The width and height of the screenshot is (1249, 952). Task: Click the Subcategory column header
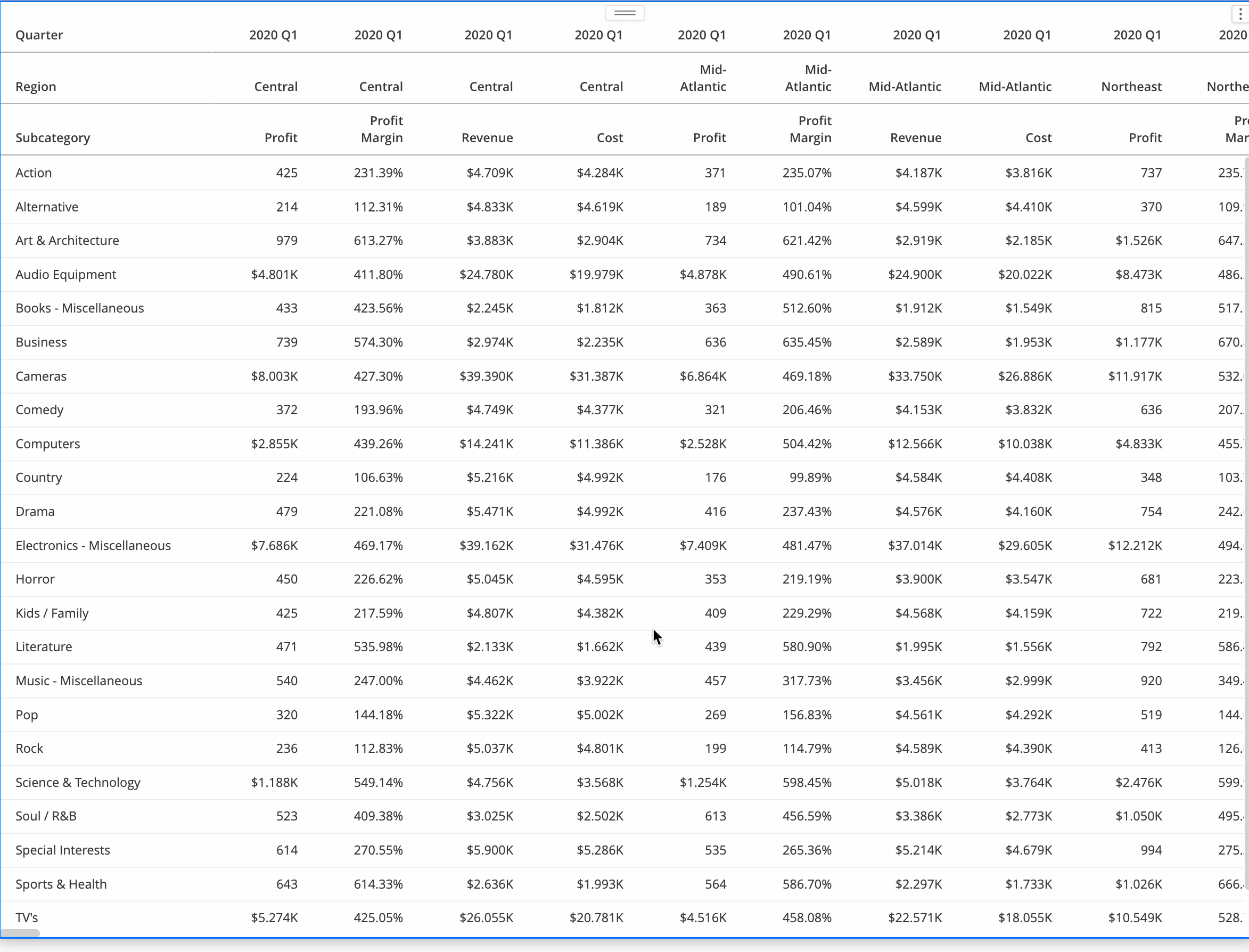[53, 138]
